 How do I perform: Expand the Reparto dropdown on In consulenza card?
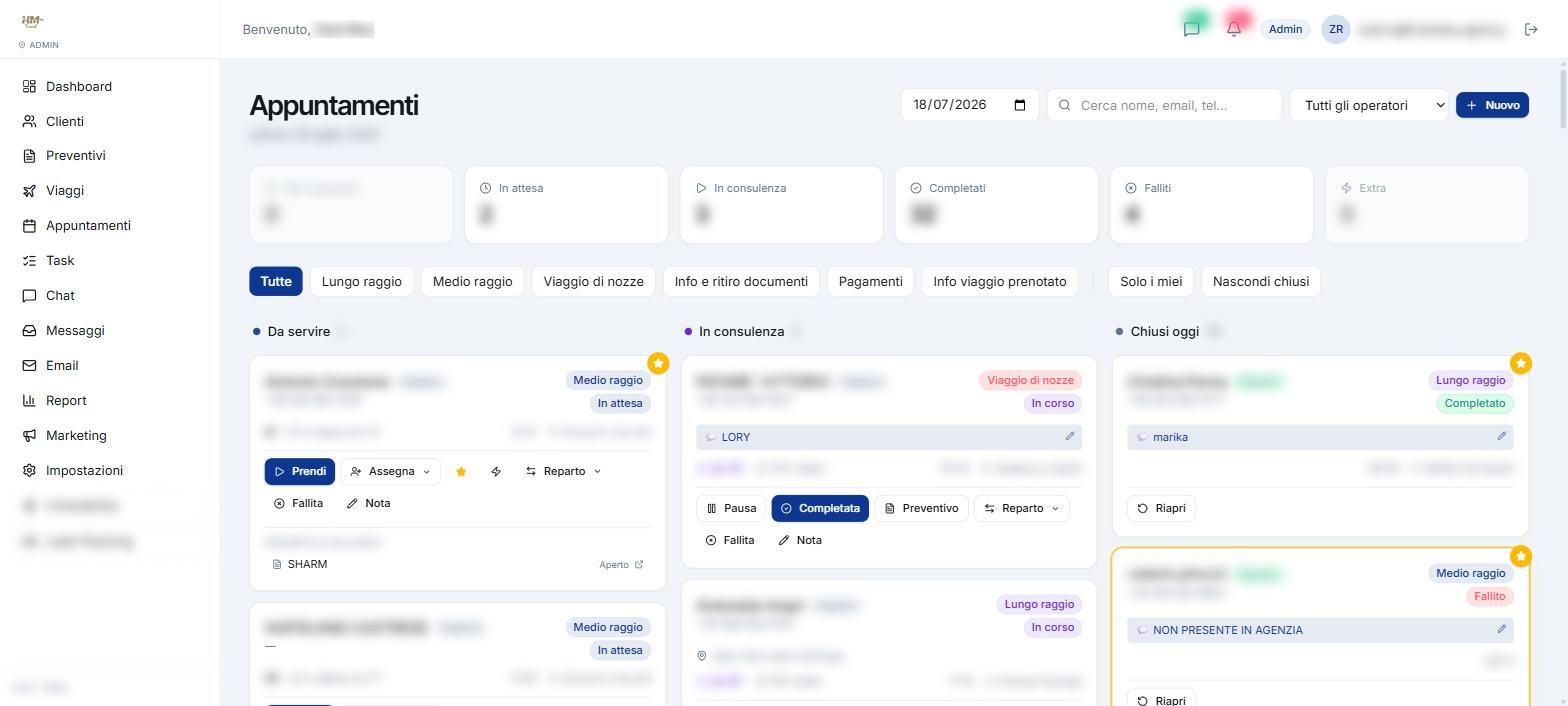pos(1021,508)
